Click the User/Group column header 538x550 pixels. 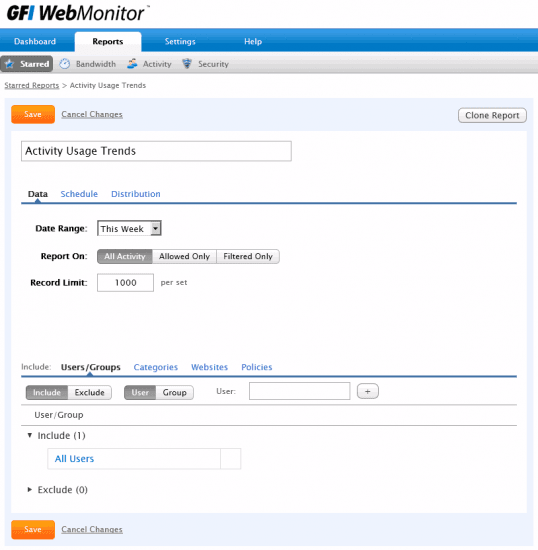tap(59, 415)
